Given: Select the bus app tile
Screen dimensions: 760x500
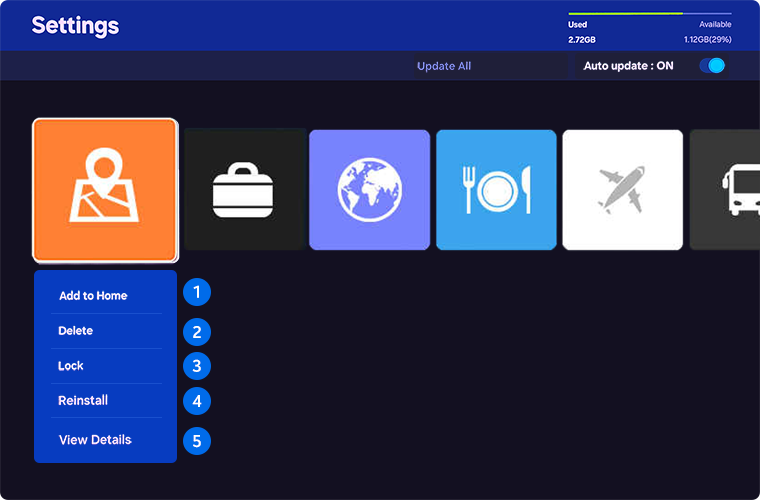Looking at the screenshot, I should 725,190.
